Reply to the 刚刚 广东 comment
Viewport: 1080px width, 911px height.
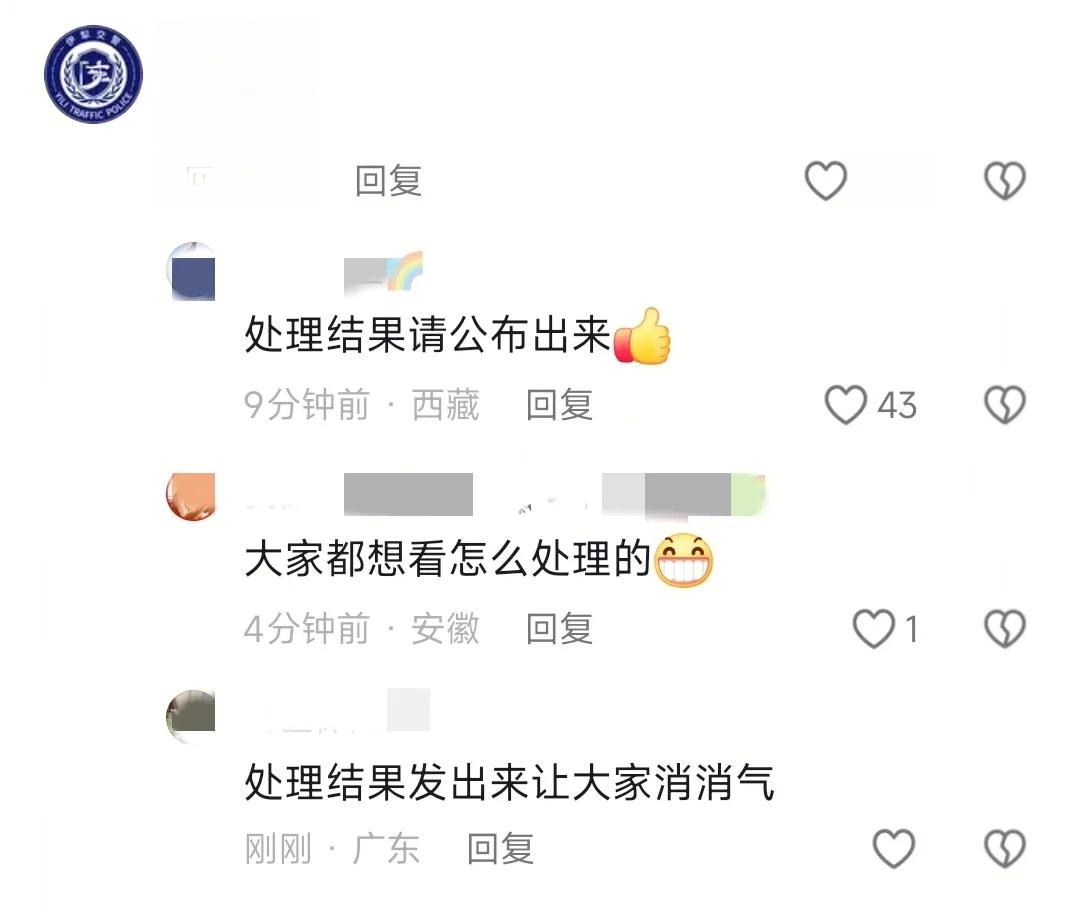(500, 848)
